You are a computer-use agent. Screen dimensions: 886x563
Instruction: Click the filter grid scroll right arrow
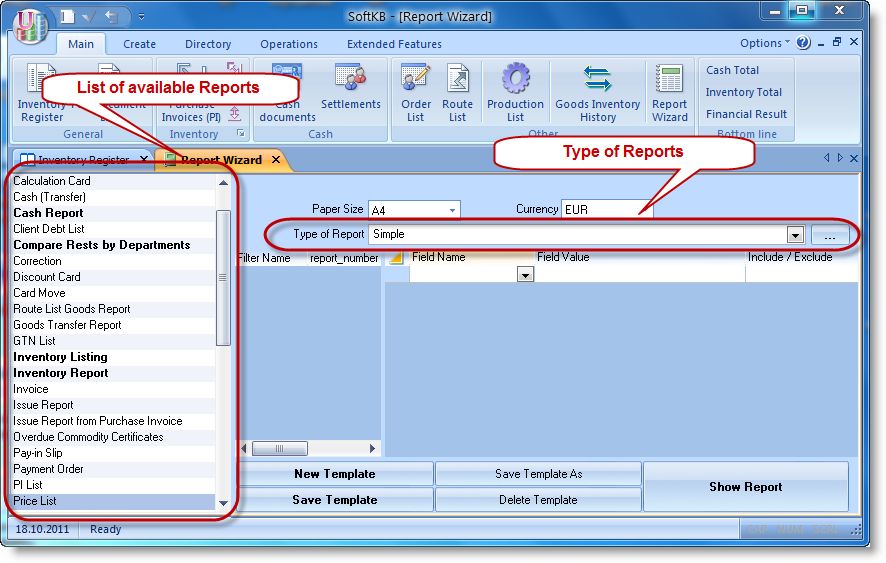click(x=372, y=448)
